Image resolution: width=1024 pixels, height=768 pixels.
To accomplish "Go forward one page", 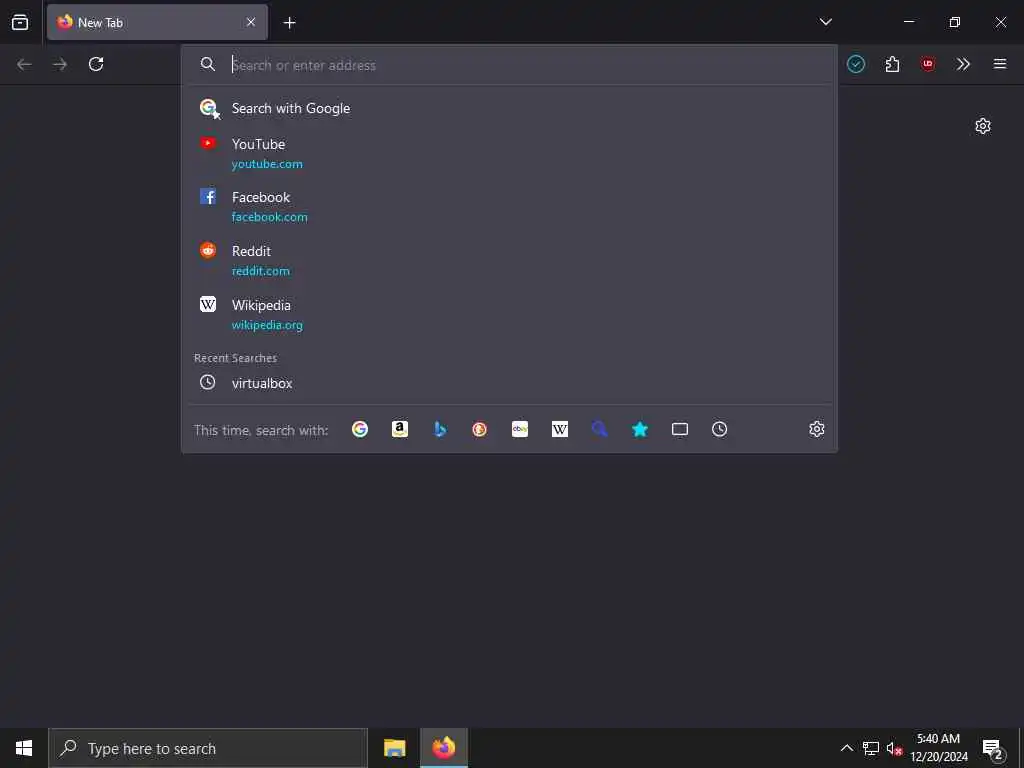I will point(60,64).
